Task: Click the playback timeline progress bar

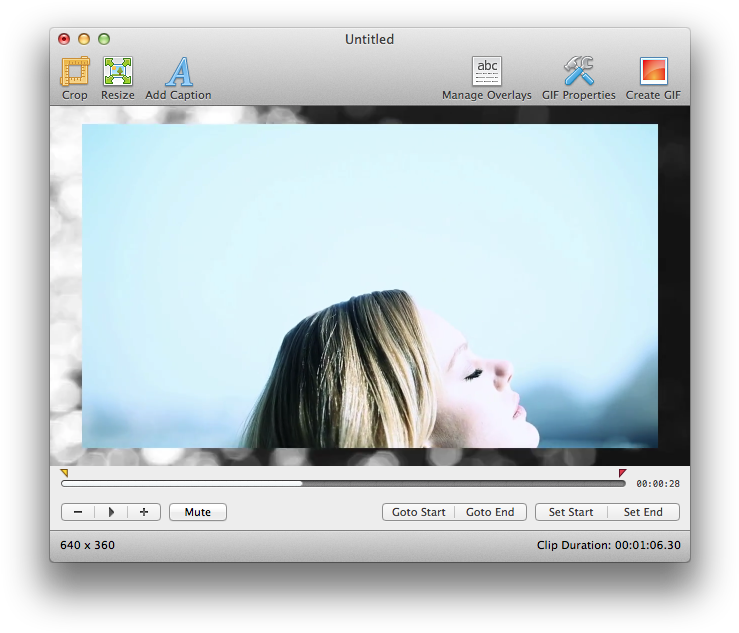Action: click(x=343, y=483)
